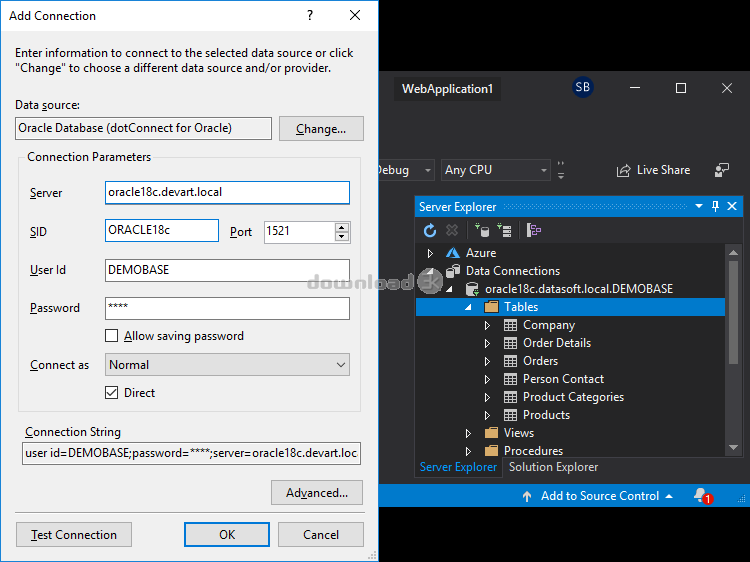This screenshot has height=562, width=750.
Task: Switch to the Solution Explorer tab
Action: pyautogui.click(x=553, y=467)
